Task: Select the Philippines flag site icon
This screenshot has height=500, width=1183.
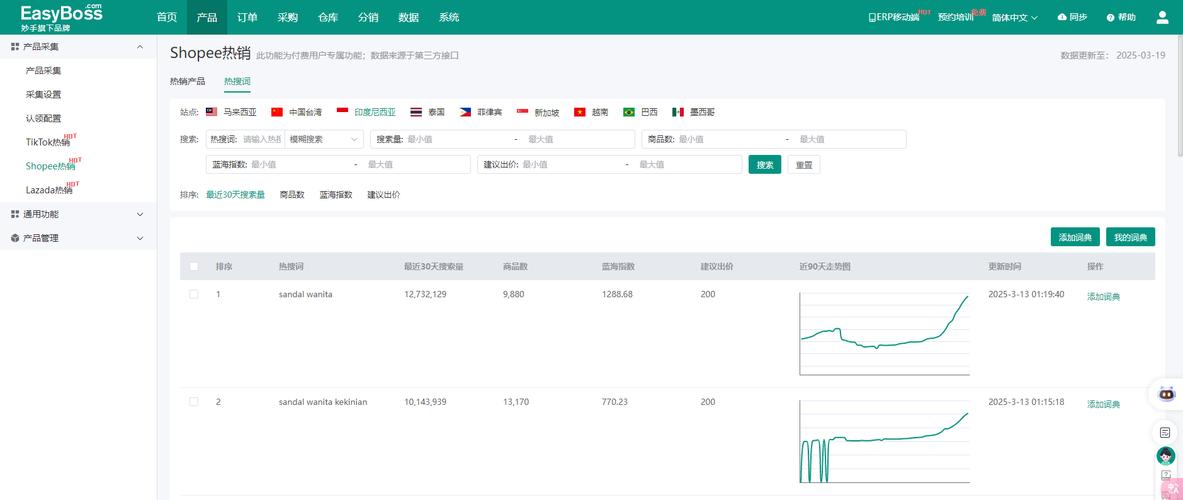Action: pos(465,112)
